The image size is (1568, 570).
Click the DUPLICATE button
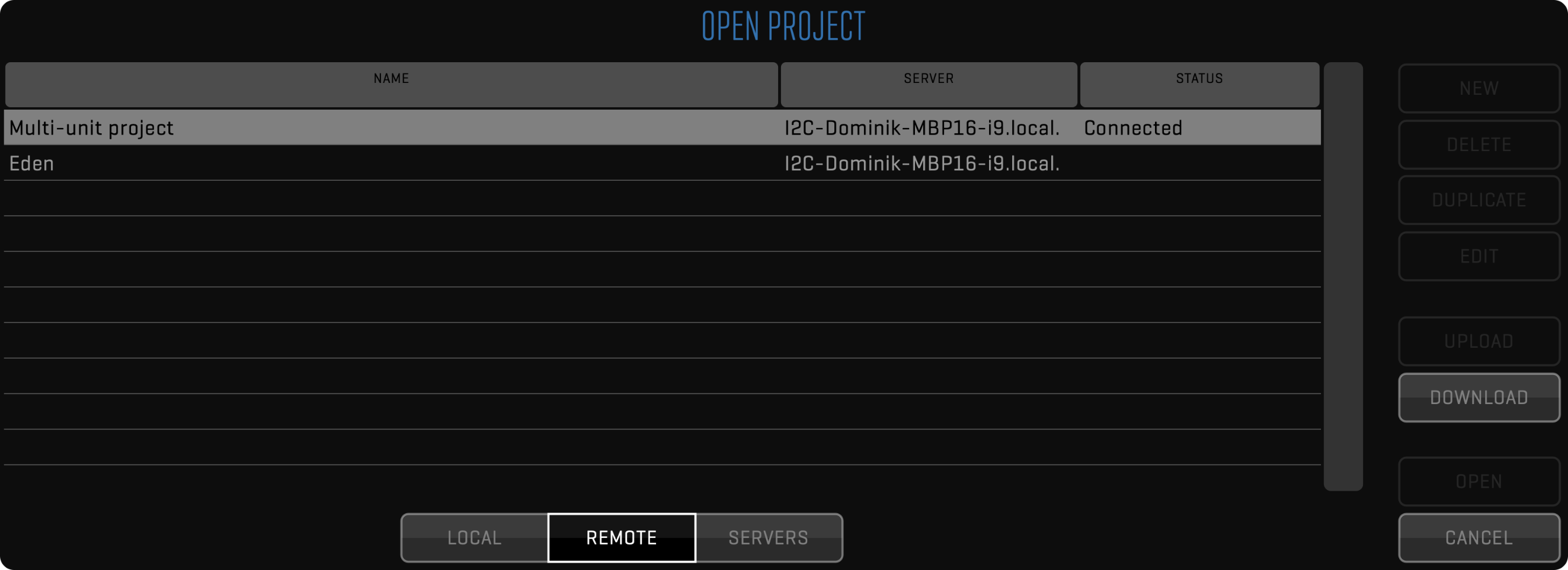pos(1479,200)
